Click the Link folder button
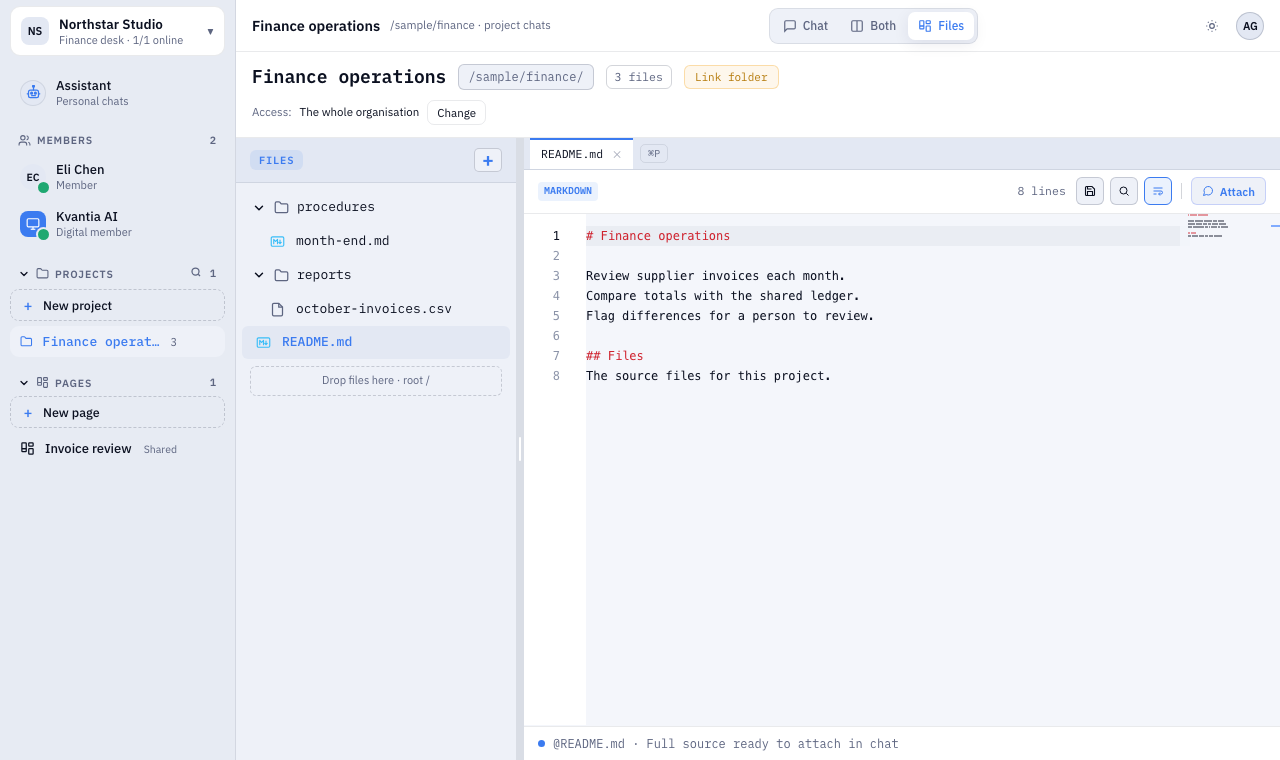This screenshot has height=760, width=1280. [x=731, y=77]
